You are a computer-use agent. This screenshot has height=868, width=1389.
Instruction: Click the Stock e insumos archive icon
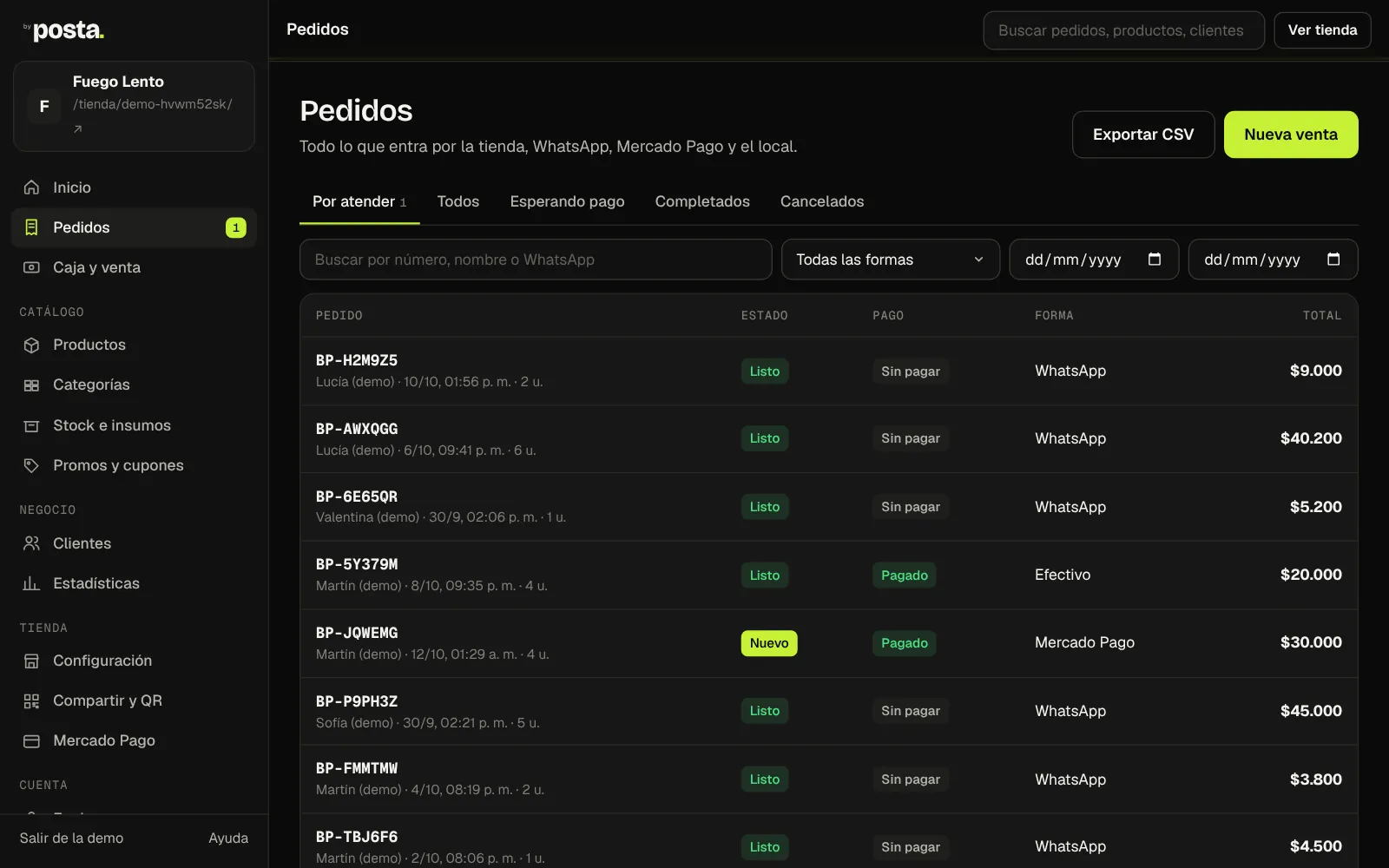[x=31, y=425]
